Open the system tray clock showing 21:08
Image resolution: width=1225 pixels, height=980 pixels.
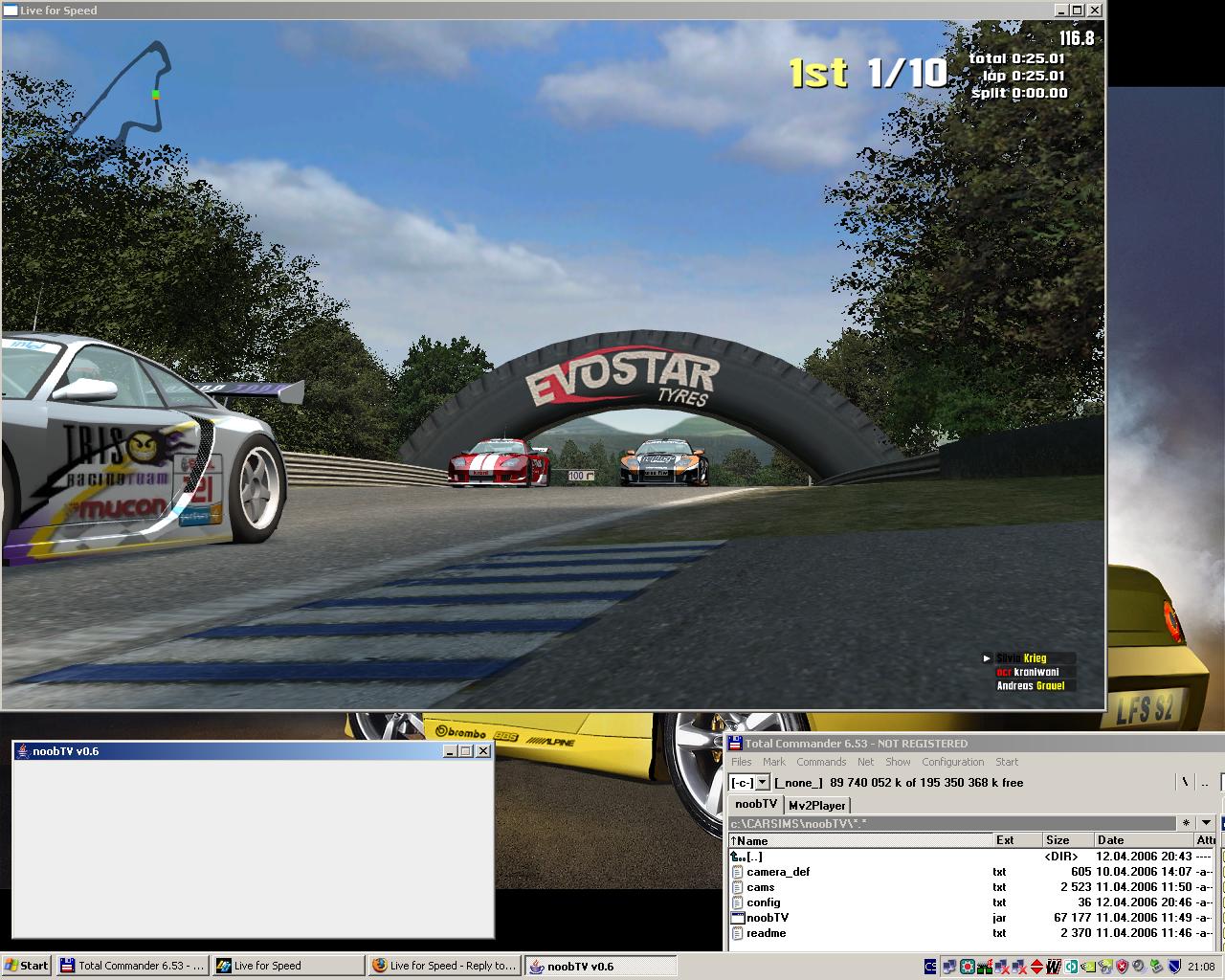[x=1200, y=966]
